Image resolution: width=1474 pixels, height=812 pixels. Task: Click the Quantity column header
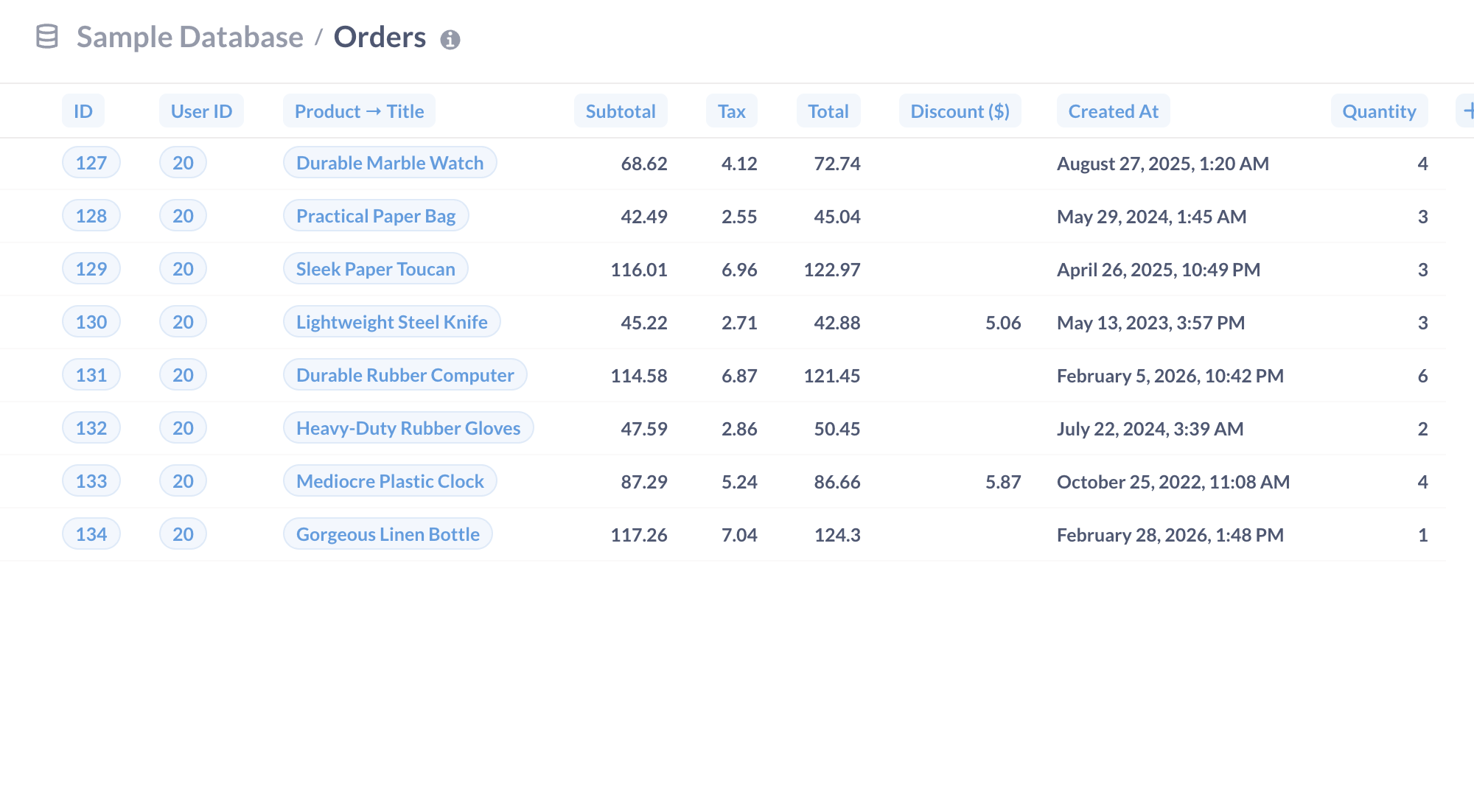1378,111
